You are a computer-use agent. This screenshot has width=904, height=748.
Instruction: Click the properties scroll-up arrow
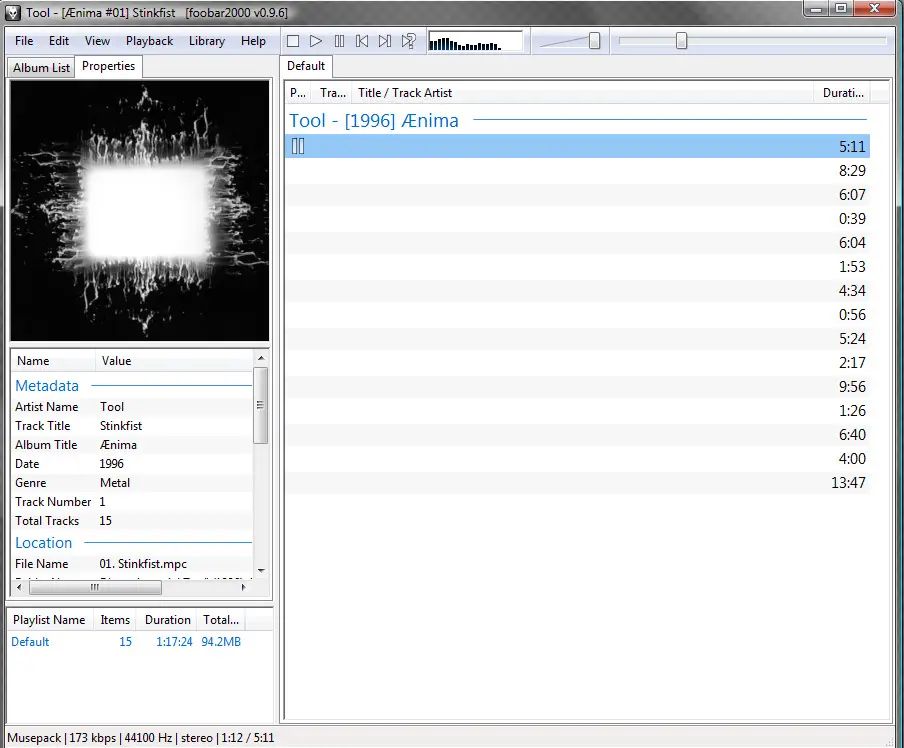(x=261, y=358)
